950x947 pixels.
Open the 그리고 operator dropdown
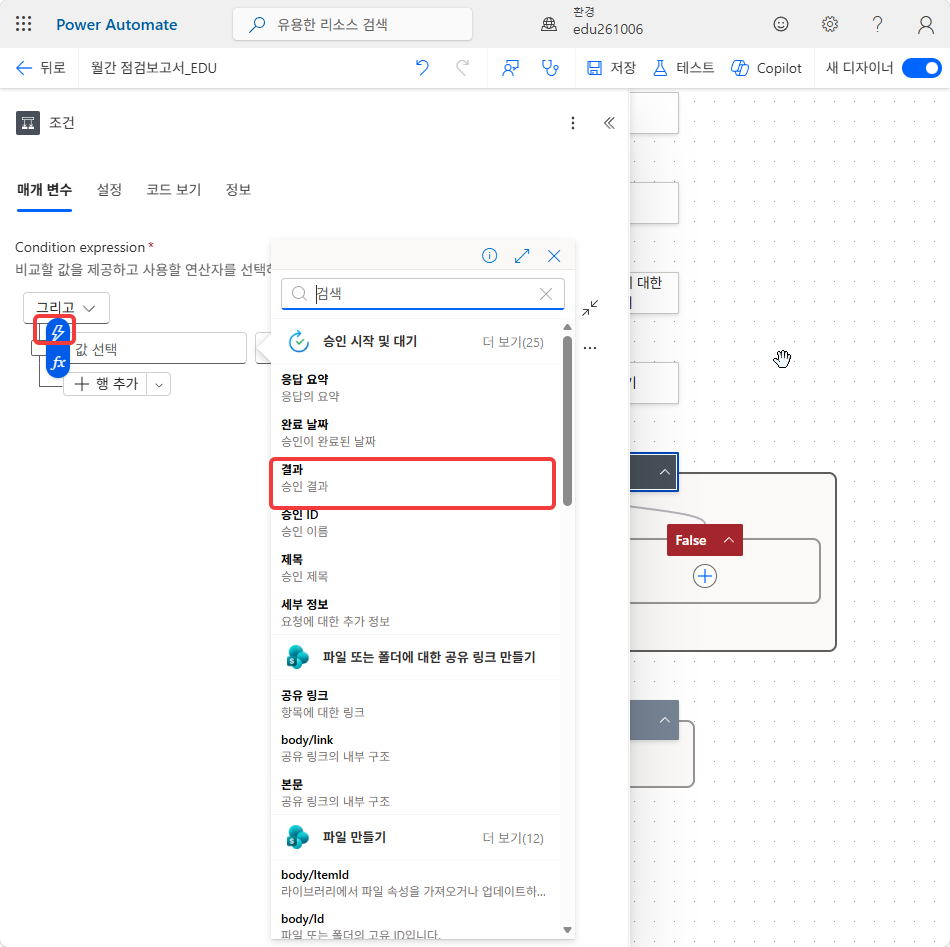click(66, 308)
